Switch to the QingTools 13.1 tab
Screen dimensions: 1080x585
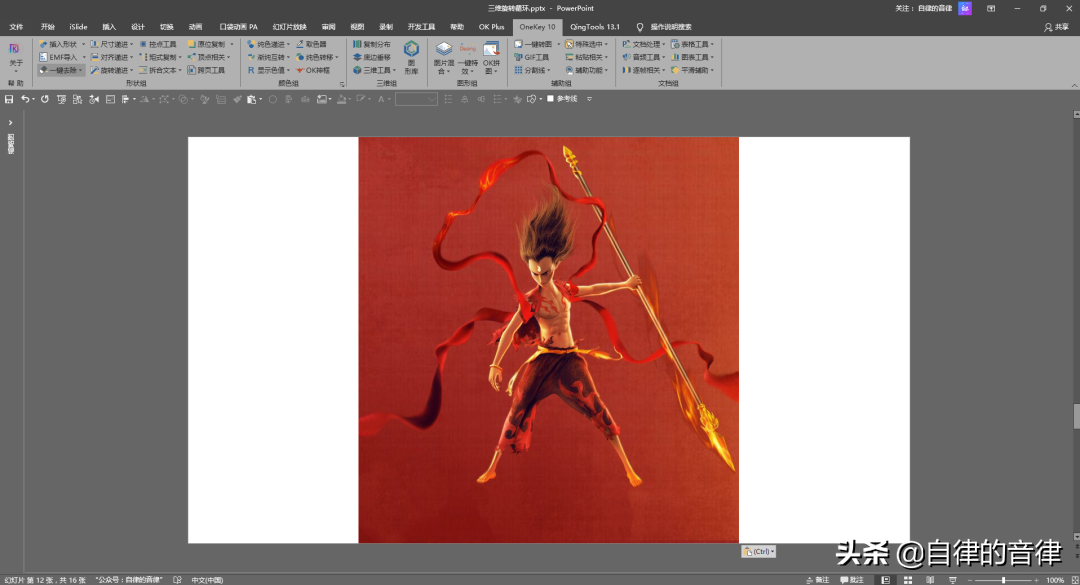594,27
